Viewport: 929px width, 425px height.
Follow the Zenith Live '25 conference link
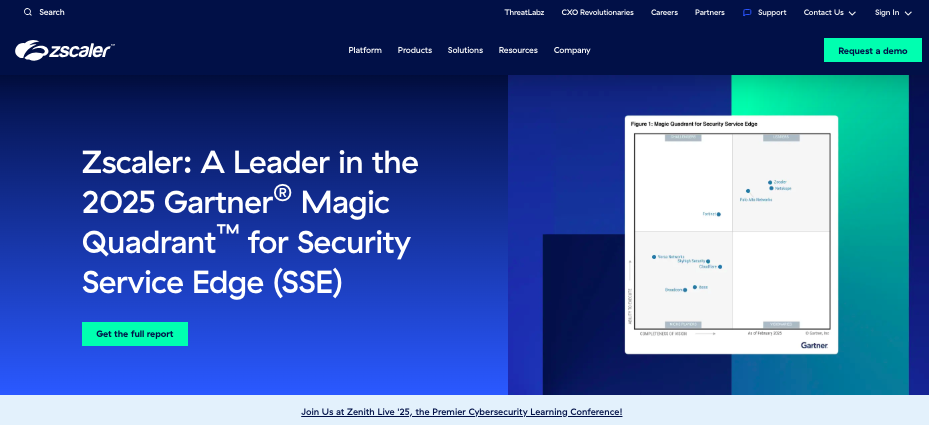462,412
